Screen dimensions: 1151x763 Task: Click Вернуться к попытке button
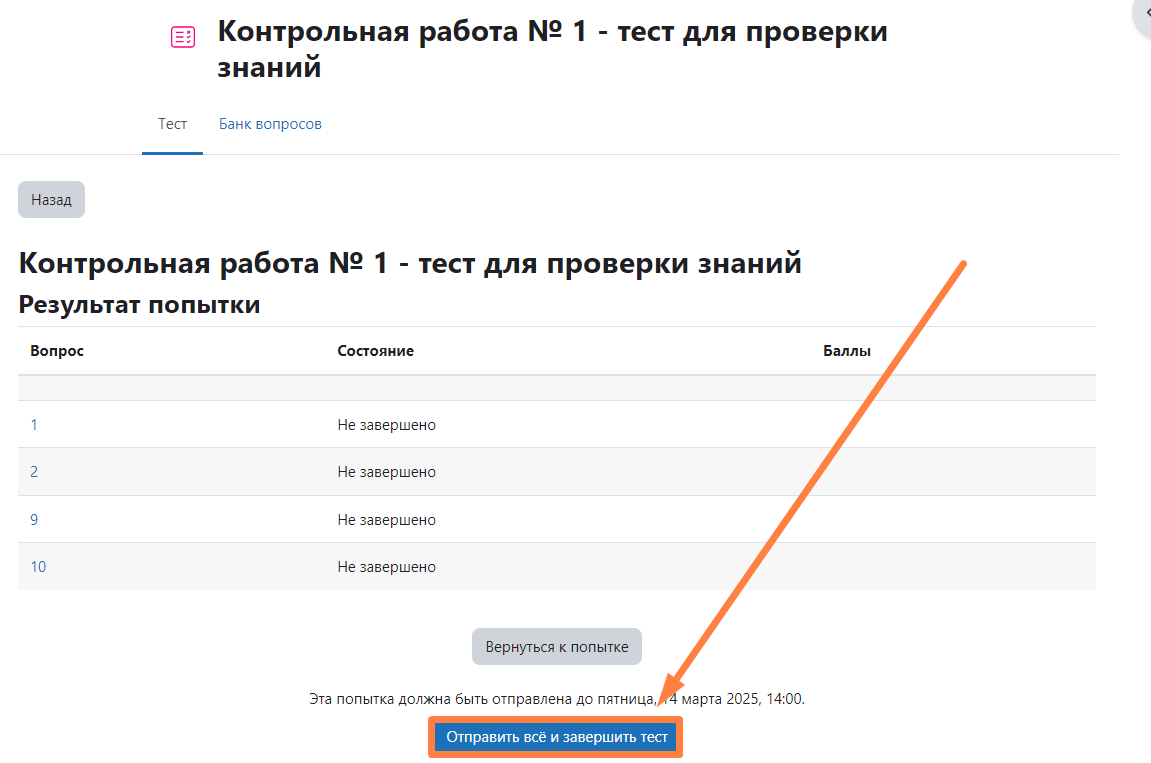pyautogui.click(x=556, y=647)
